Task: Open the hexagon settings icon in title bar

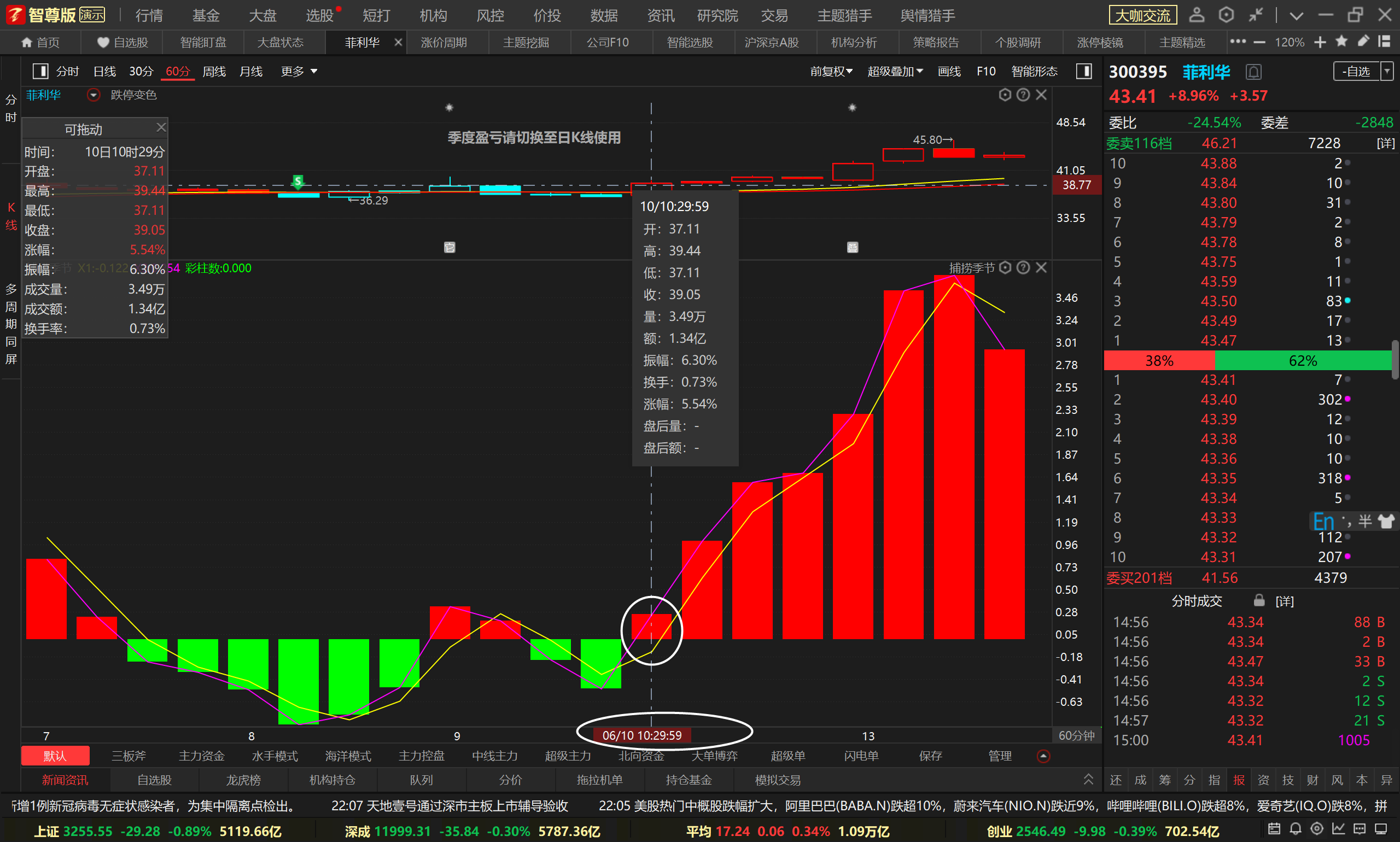Action: pos(1226,15)
